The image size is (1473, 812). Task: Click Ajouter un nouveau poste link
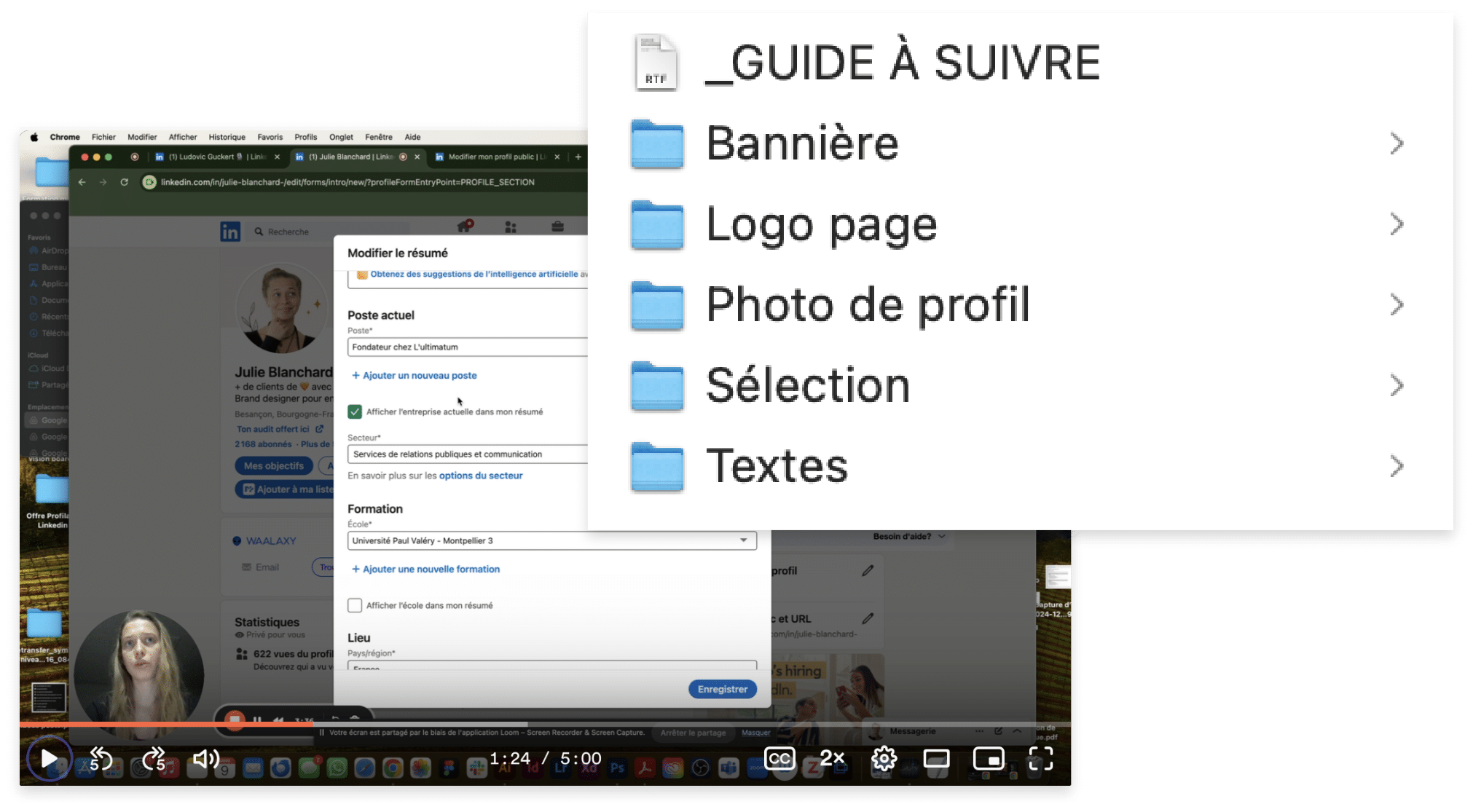point(413,375)
